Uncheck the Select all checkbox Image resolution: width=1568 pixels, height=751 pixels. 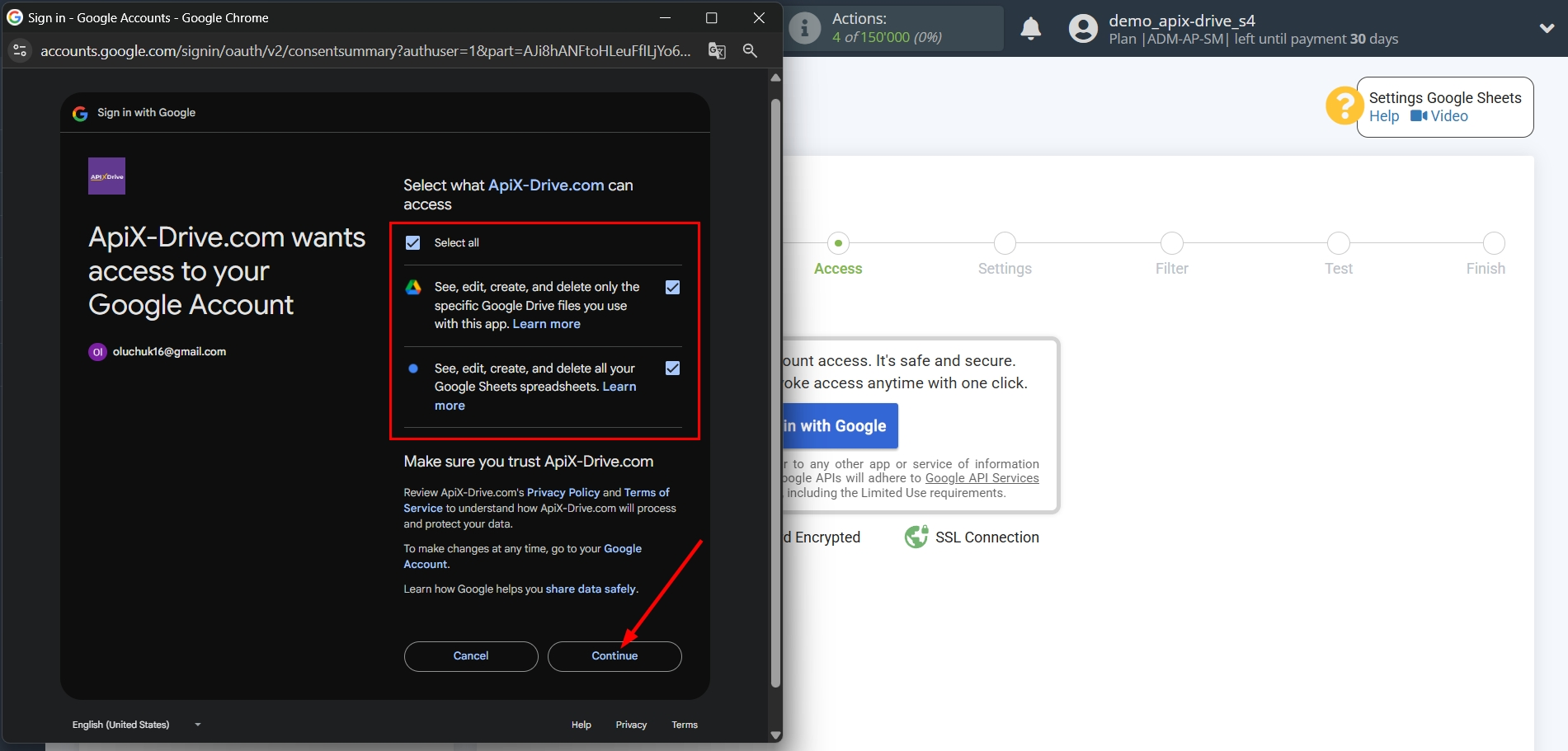412,242
